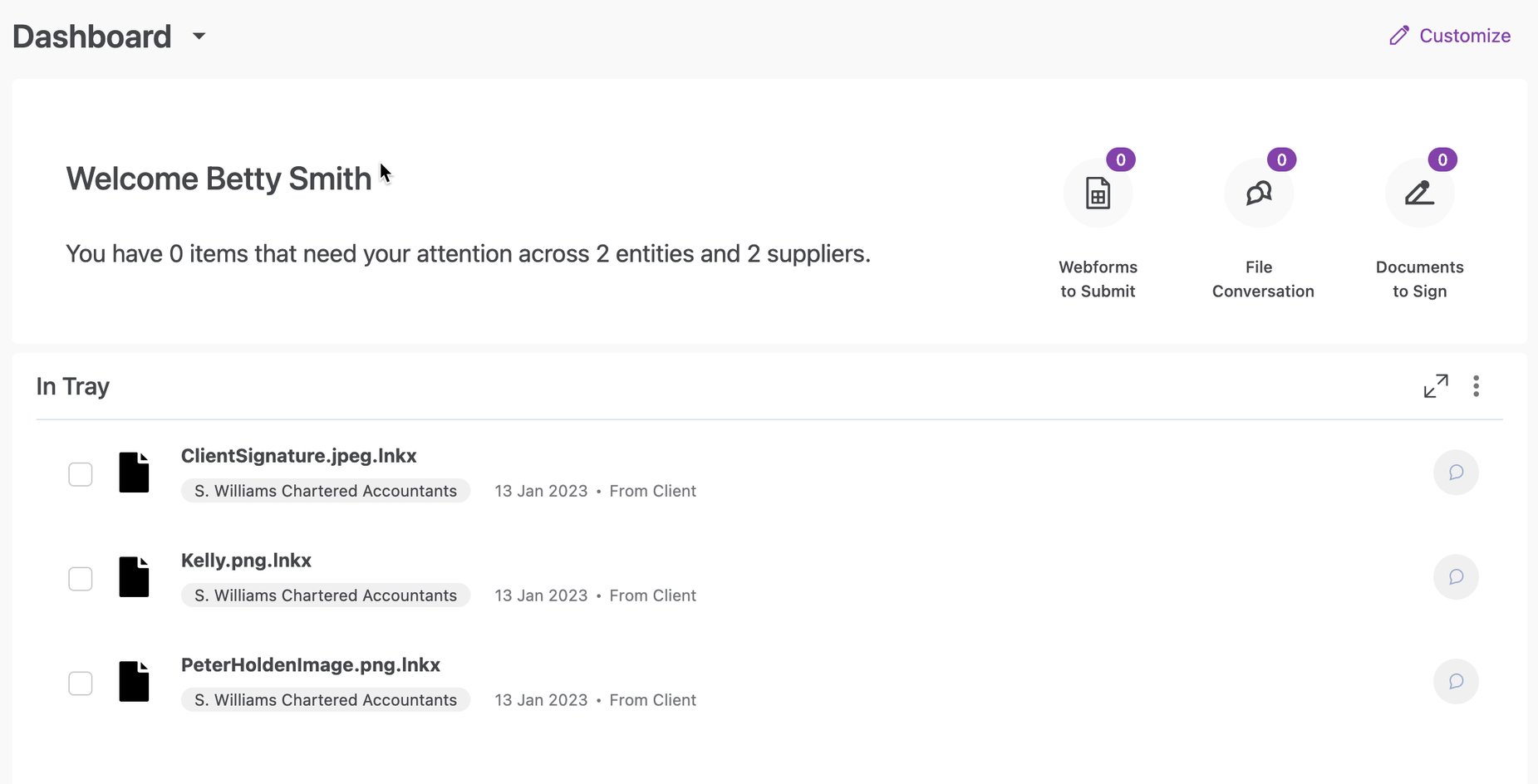Expand the In Tray panel to fullscreen
Screen dimensions: 1538x784
[1435, 386]
